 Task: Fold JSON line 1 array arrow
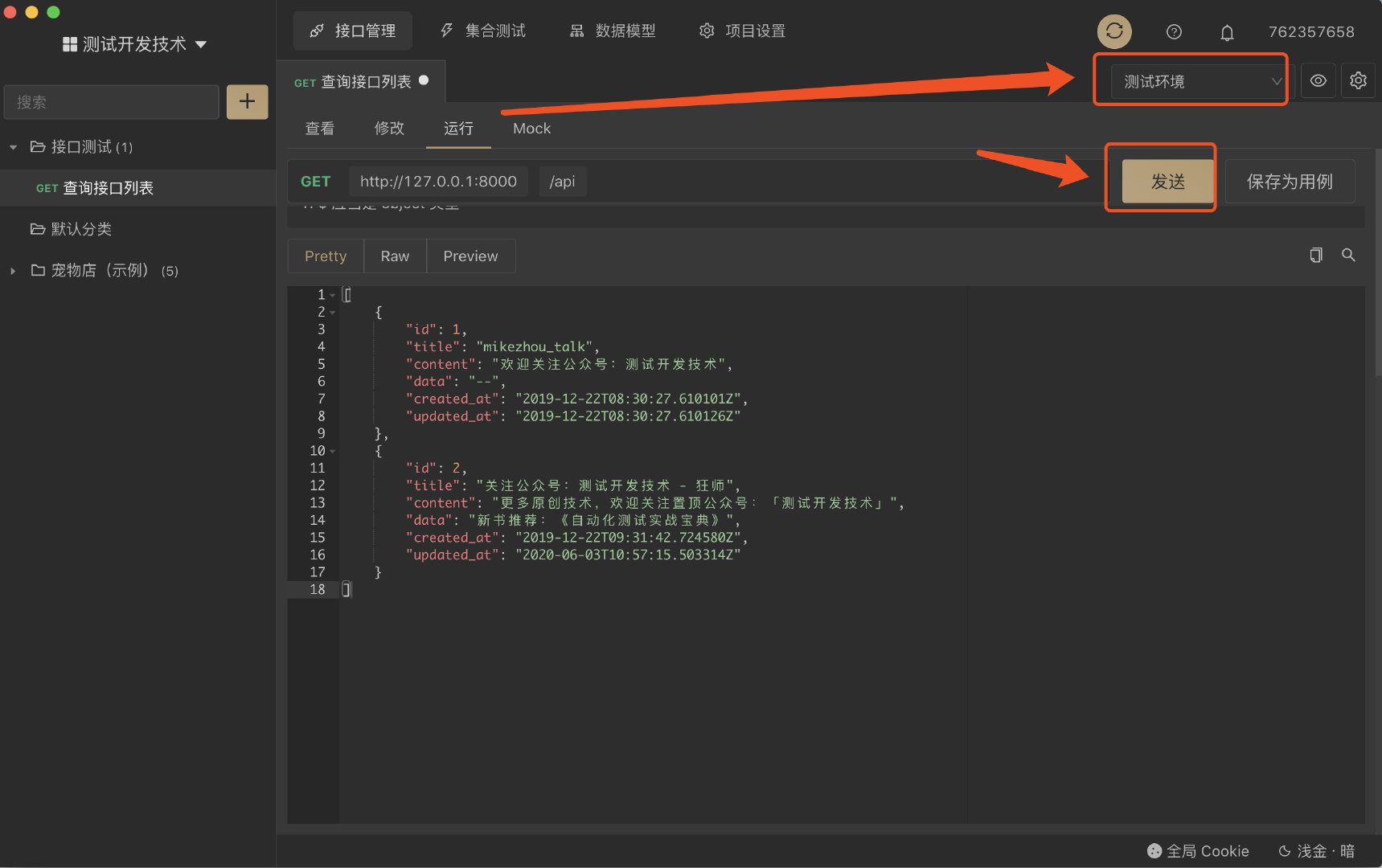[333, 295]
